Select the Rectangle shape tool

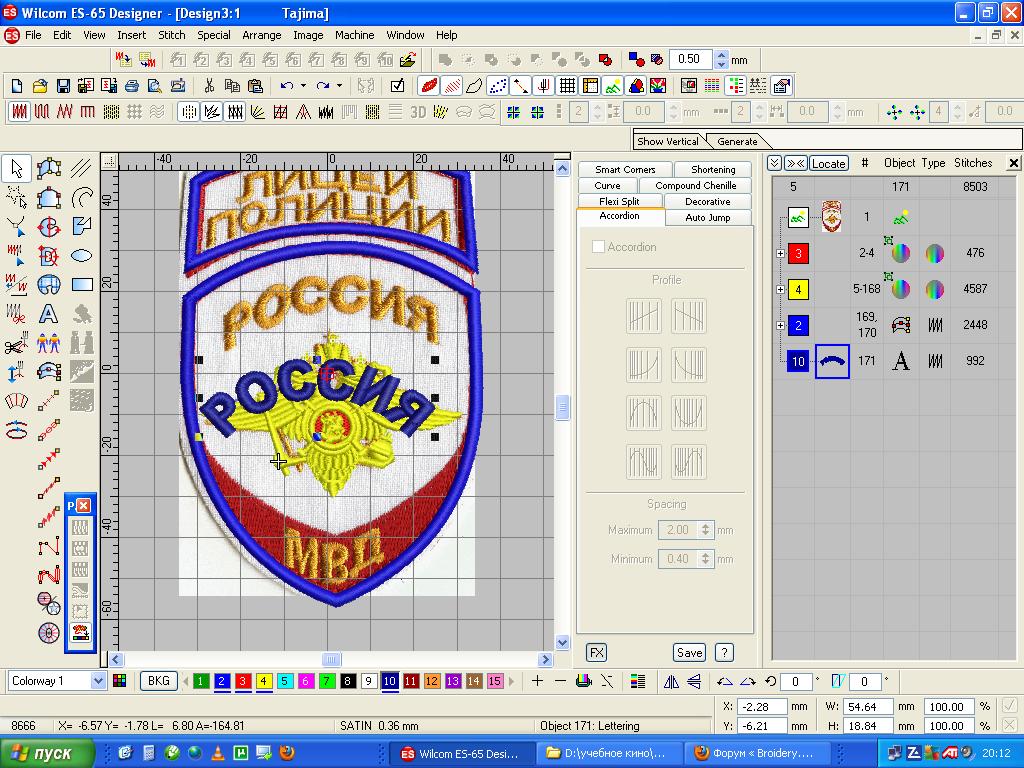81,285
